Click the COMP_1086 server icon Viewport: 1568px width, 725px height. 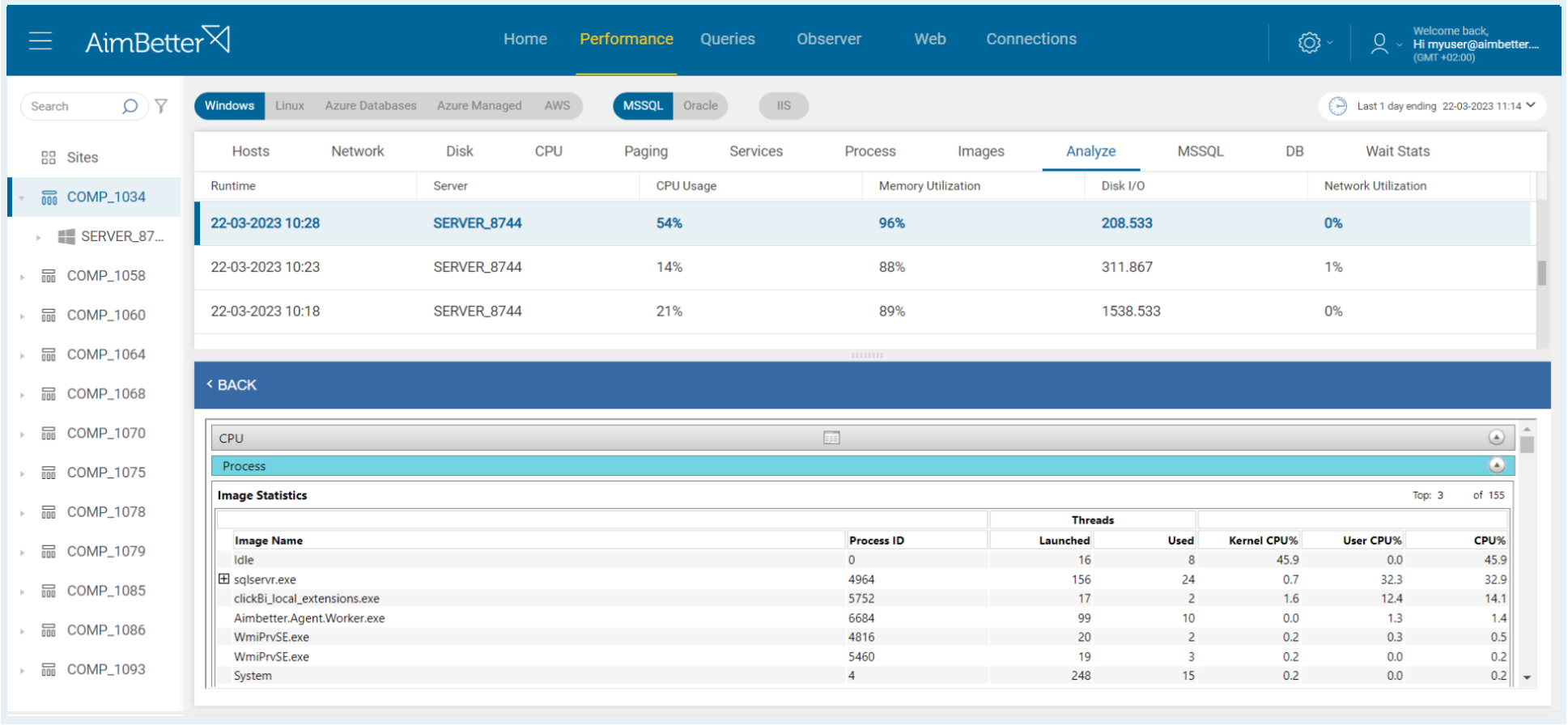[x=49, y=630]
